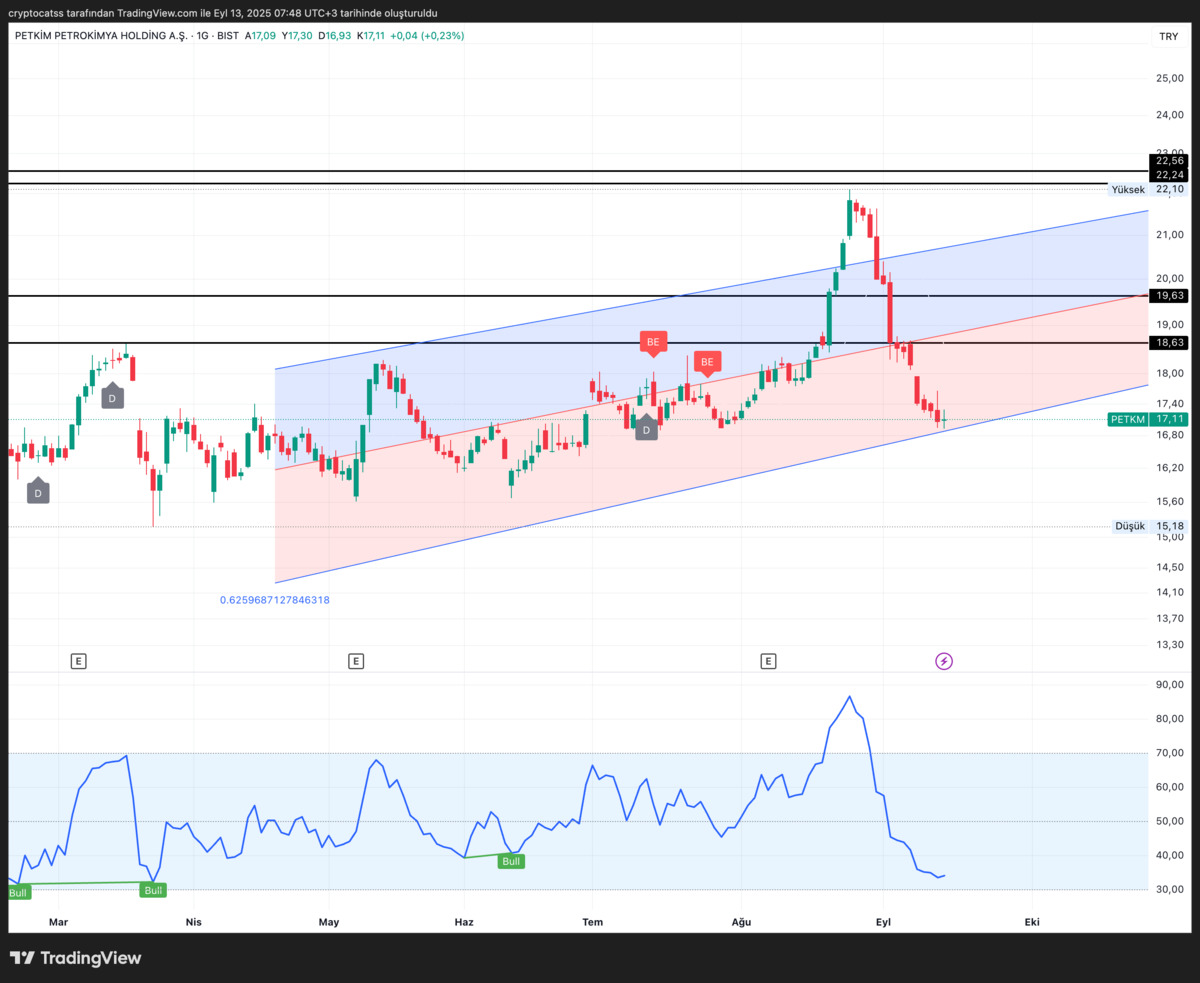Click the Mar label on time axis
The height and width of the screenshot is (983, 1200).
[x=59, y=922]
